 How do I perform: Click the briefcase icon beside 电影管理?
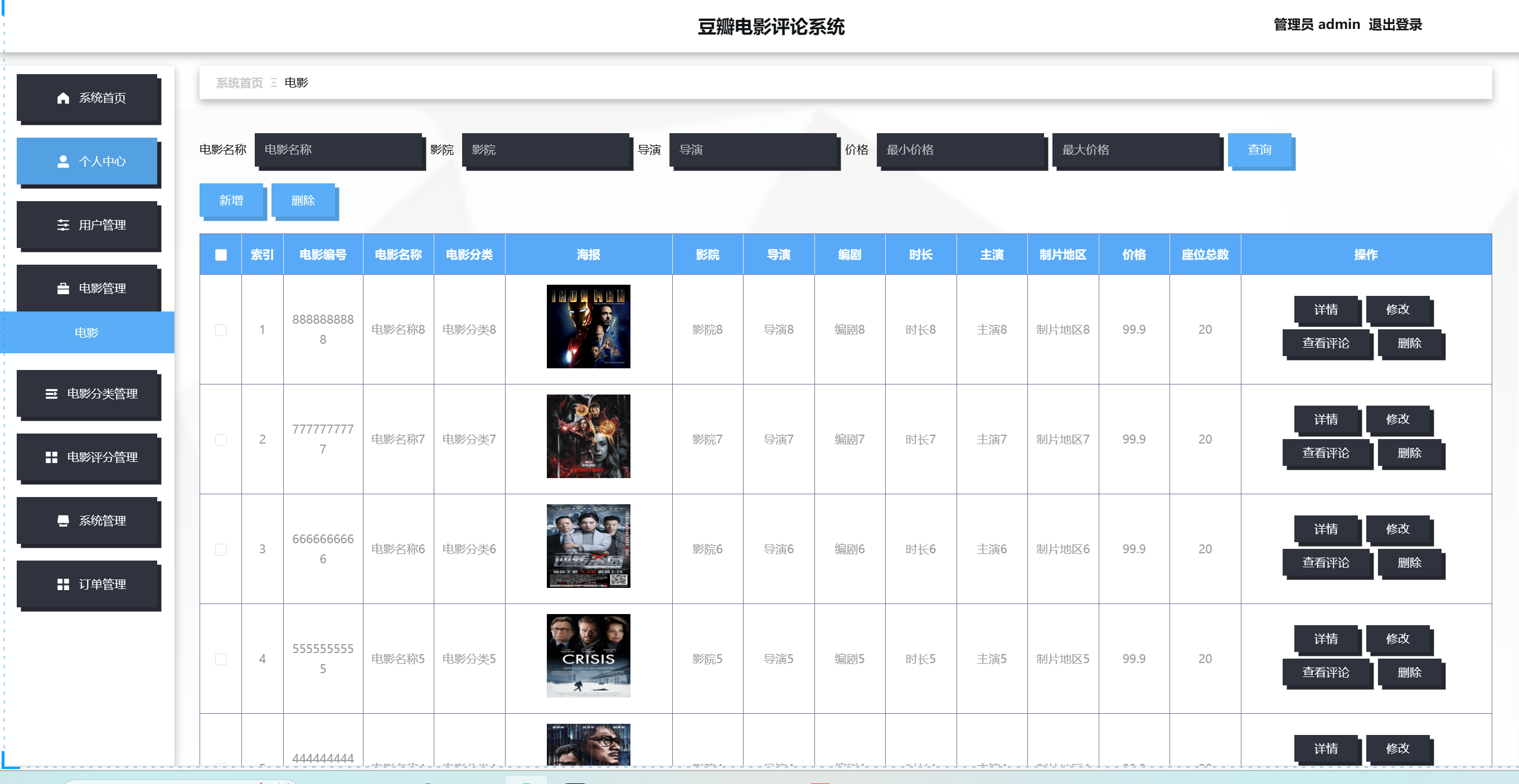click(x=63, y=288)
